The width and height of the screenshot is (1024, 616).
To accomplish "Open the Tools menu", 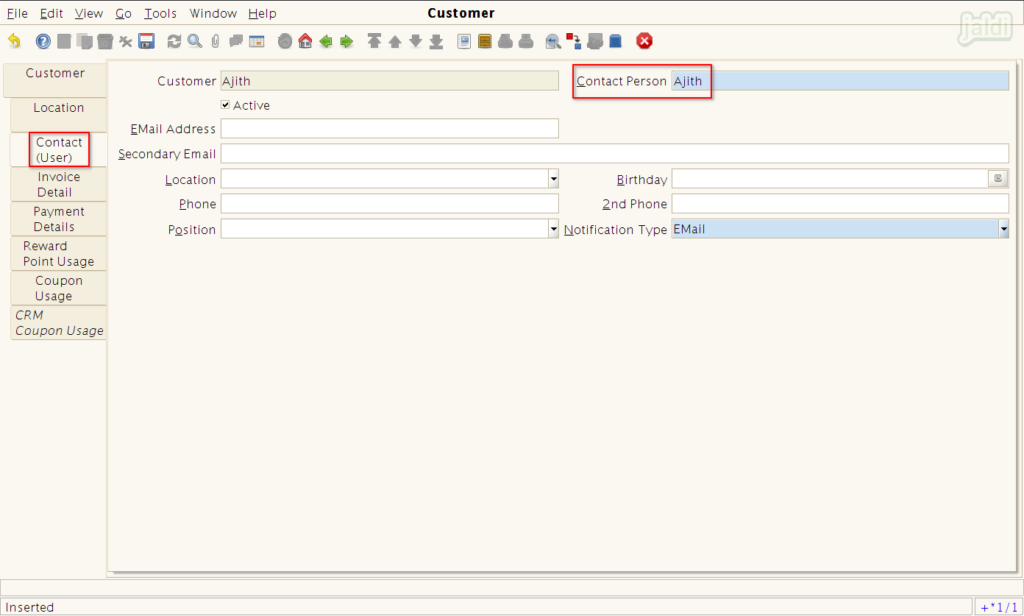I will pos(160,13).
